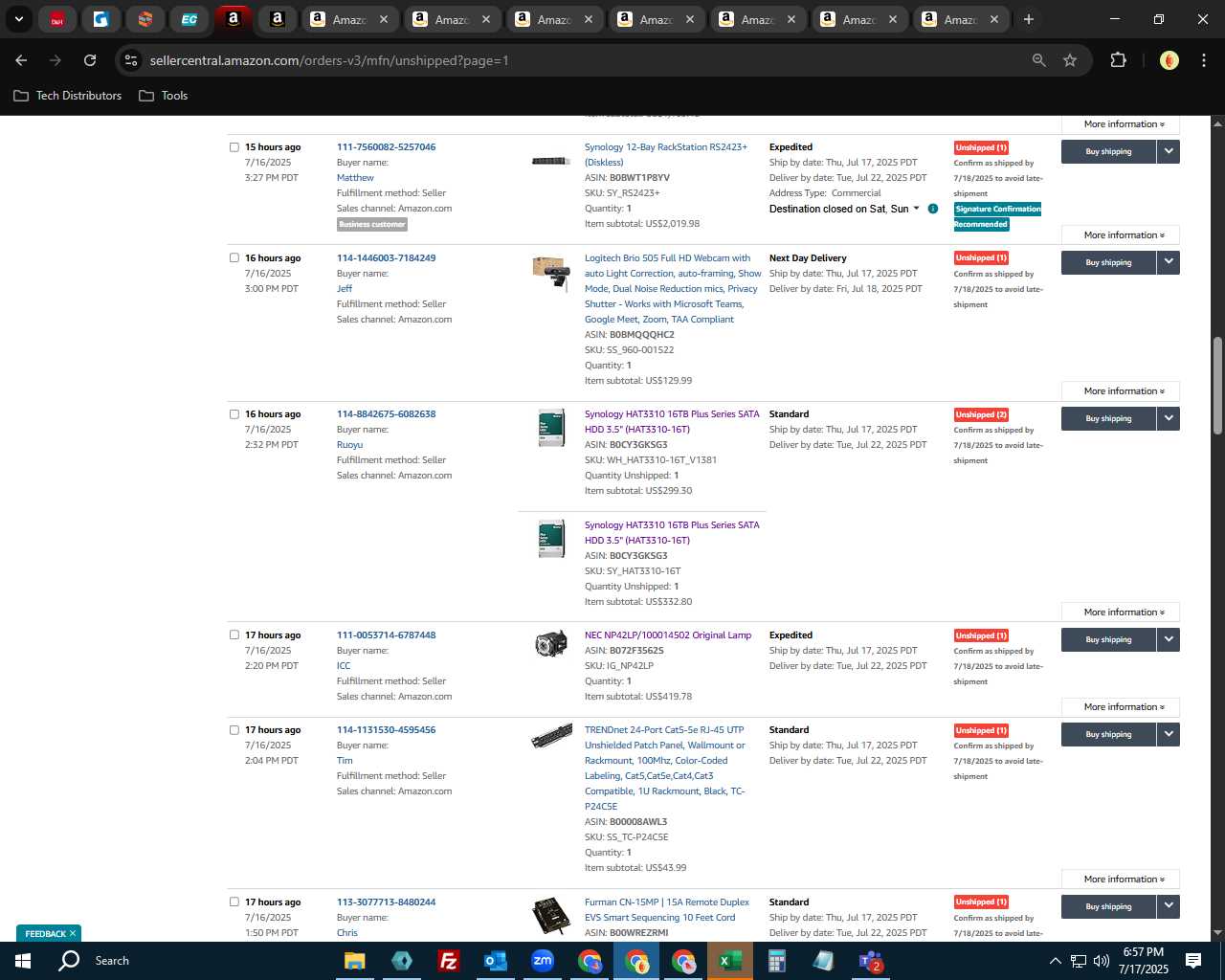The height and width of the screenshot is (980, 1225).
Task: Open the Chrome profile avatar
Action: (1169, 60)
